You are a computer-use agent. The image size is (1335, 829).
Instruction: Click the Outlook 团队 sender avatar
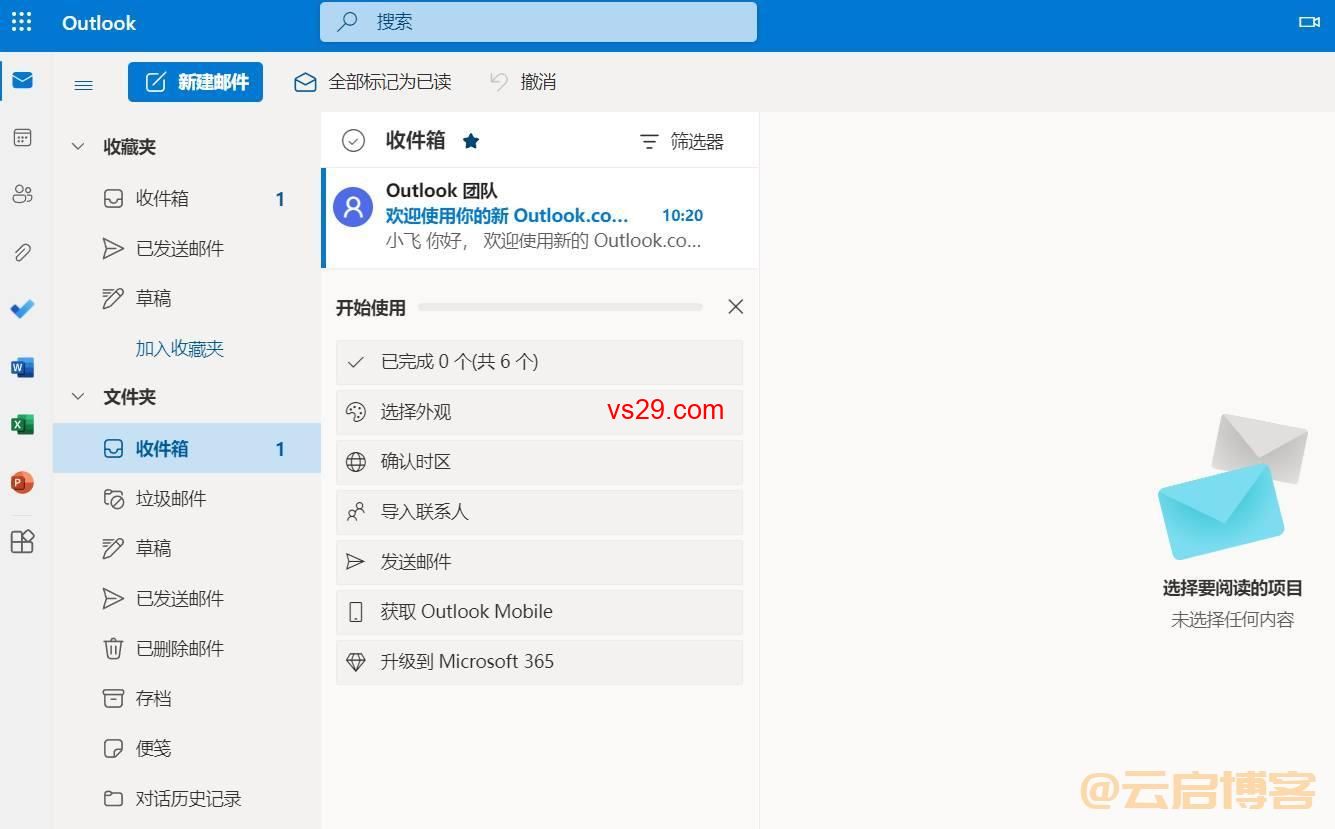tap(353, 207)
